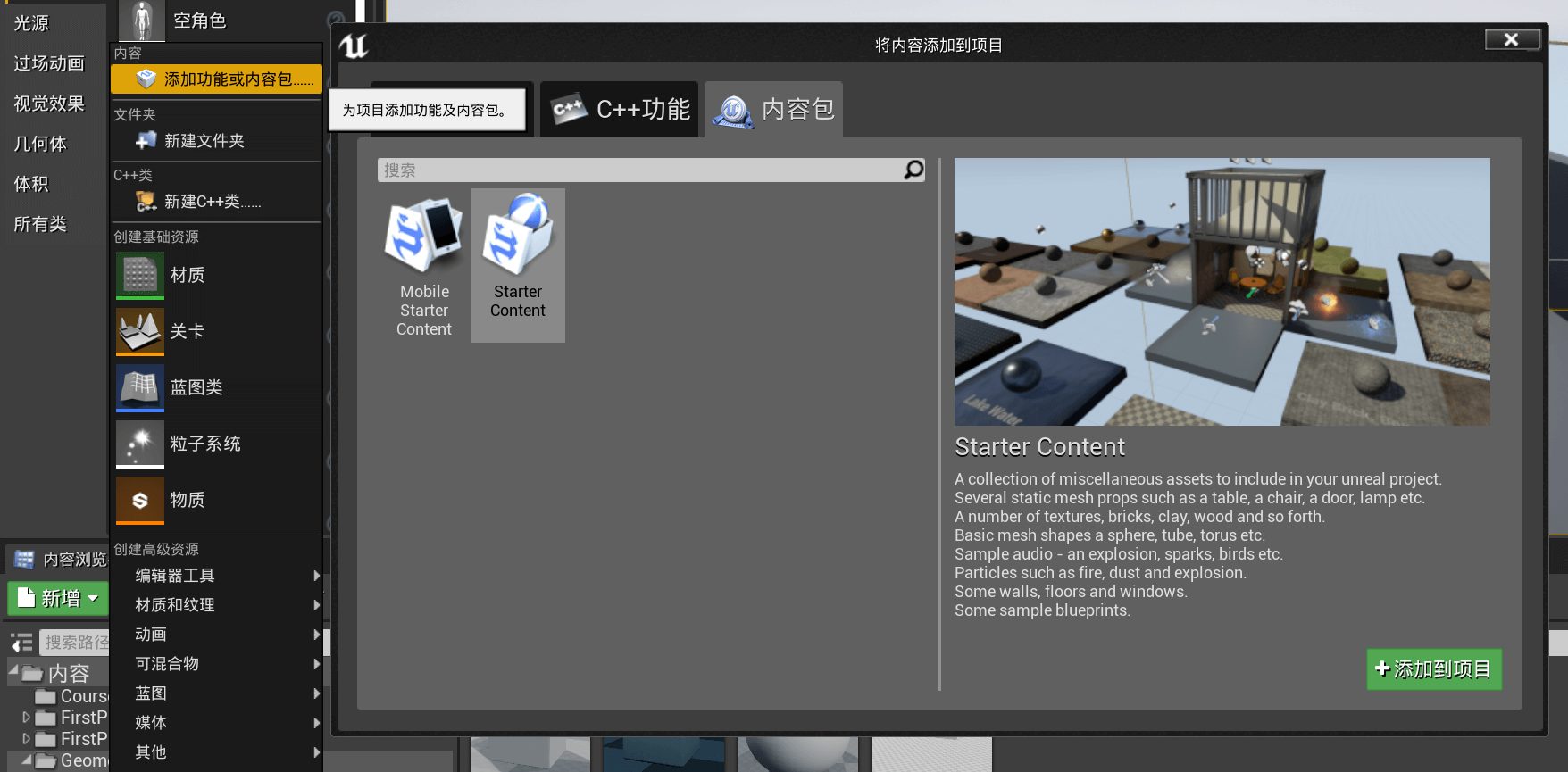Select the 新建C++类 menu entry

216,202
